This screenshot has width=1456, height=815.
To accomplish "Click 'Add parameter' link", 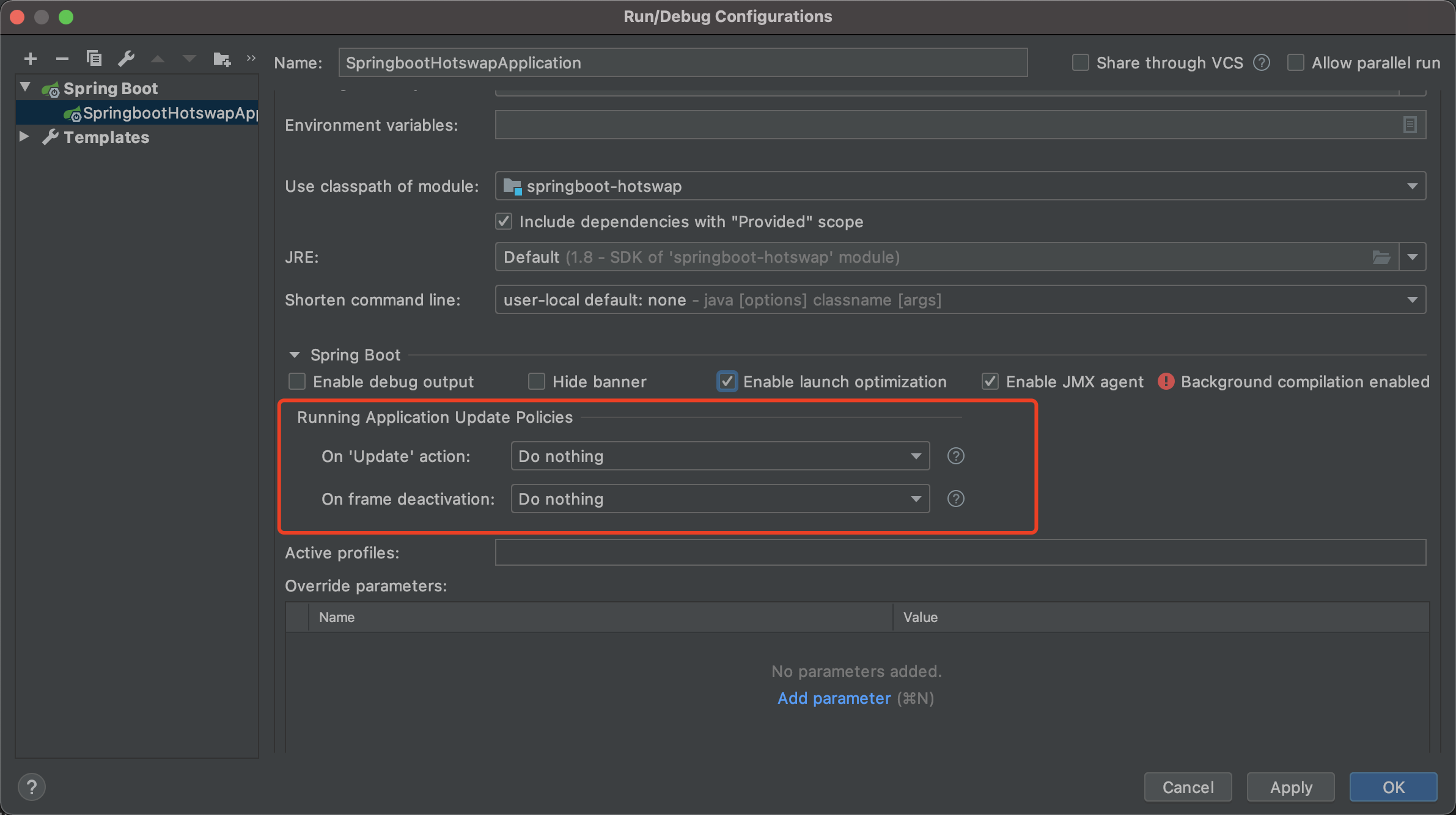I will [x=833, y=698].
